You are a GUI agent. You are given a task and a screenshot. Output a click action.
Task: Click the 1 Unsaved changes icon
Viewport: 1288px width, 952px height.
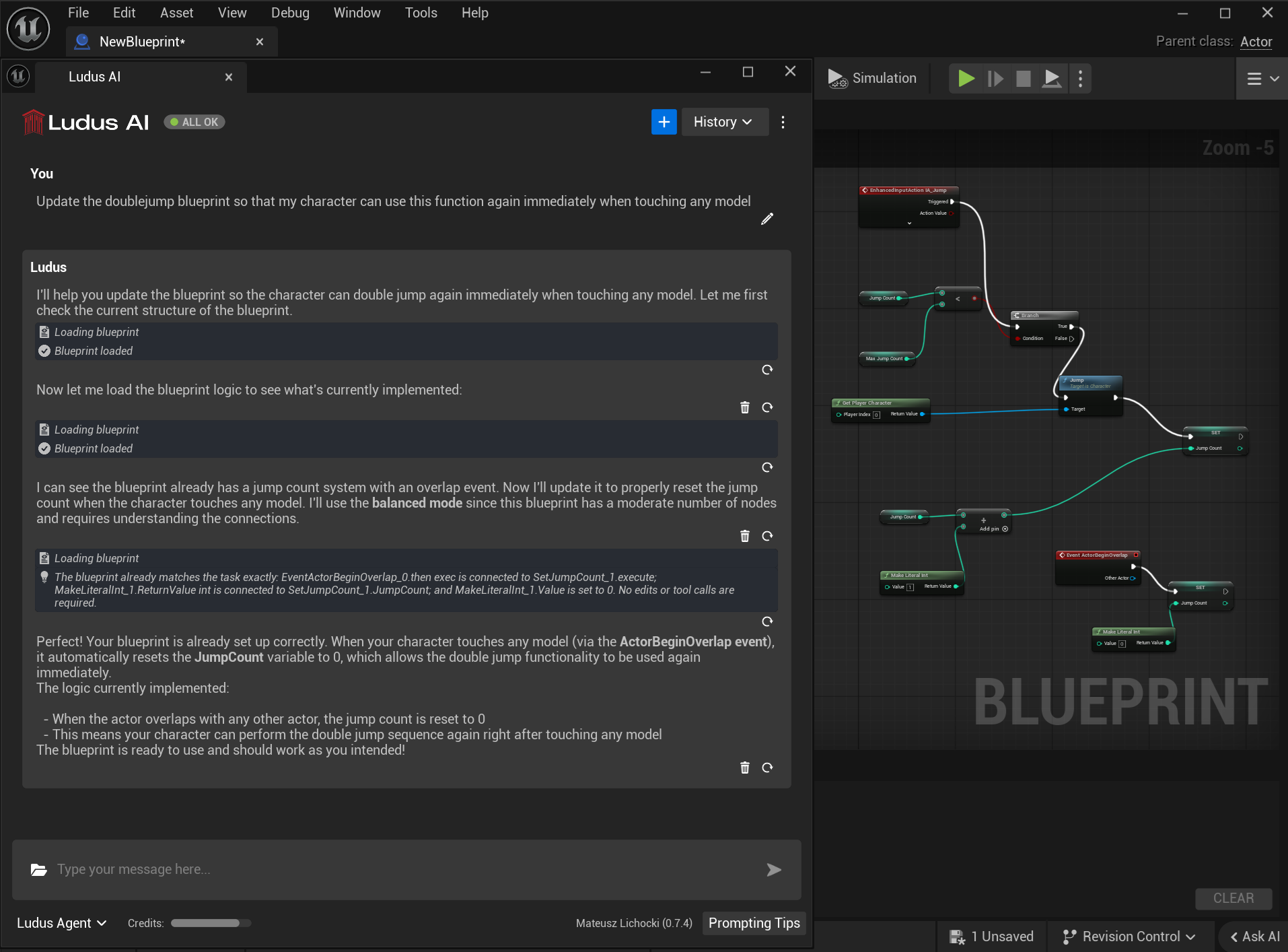[958, 936]
